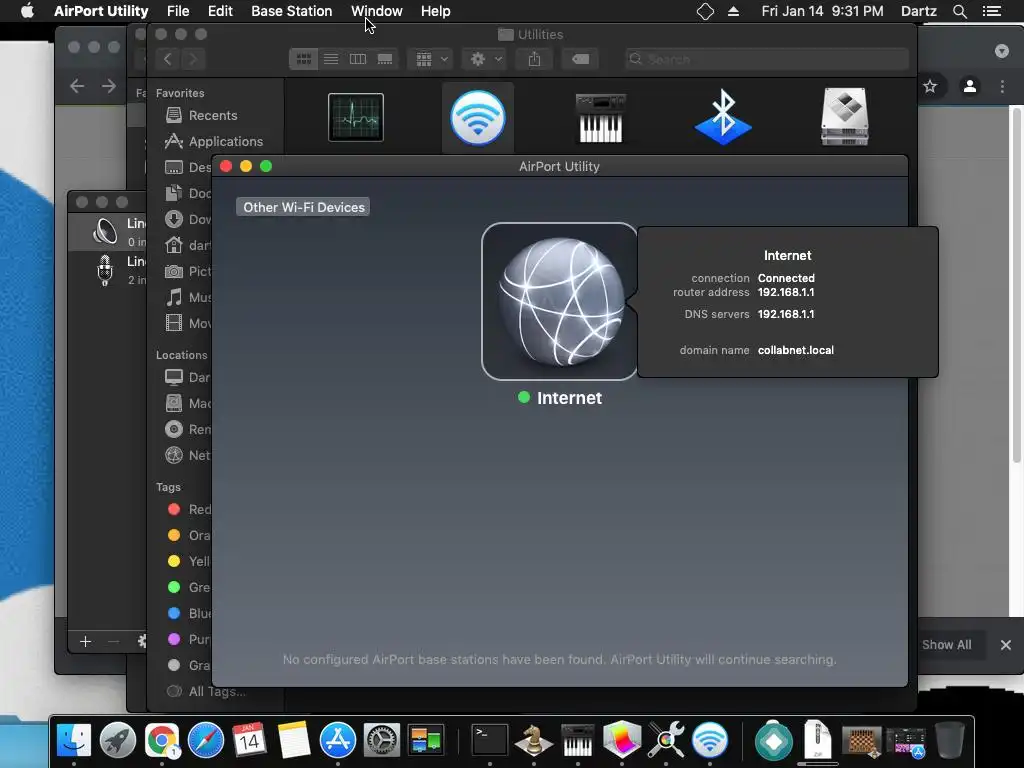Click the date and time in the menu bar
The height and width of the screenshot is (768, 1024).
pyautogui.click(x=822, y=11)
